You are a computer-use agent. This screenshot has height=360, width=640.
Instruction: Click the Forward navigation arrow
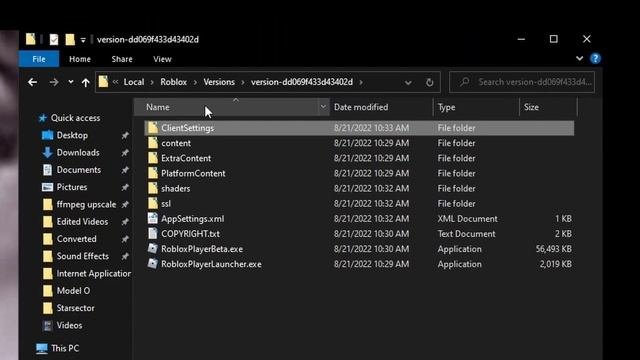pos(54,82)
